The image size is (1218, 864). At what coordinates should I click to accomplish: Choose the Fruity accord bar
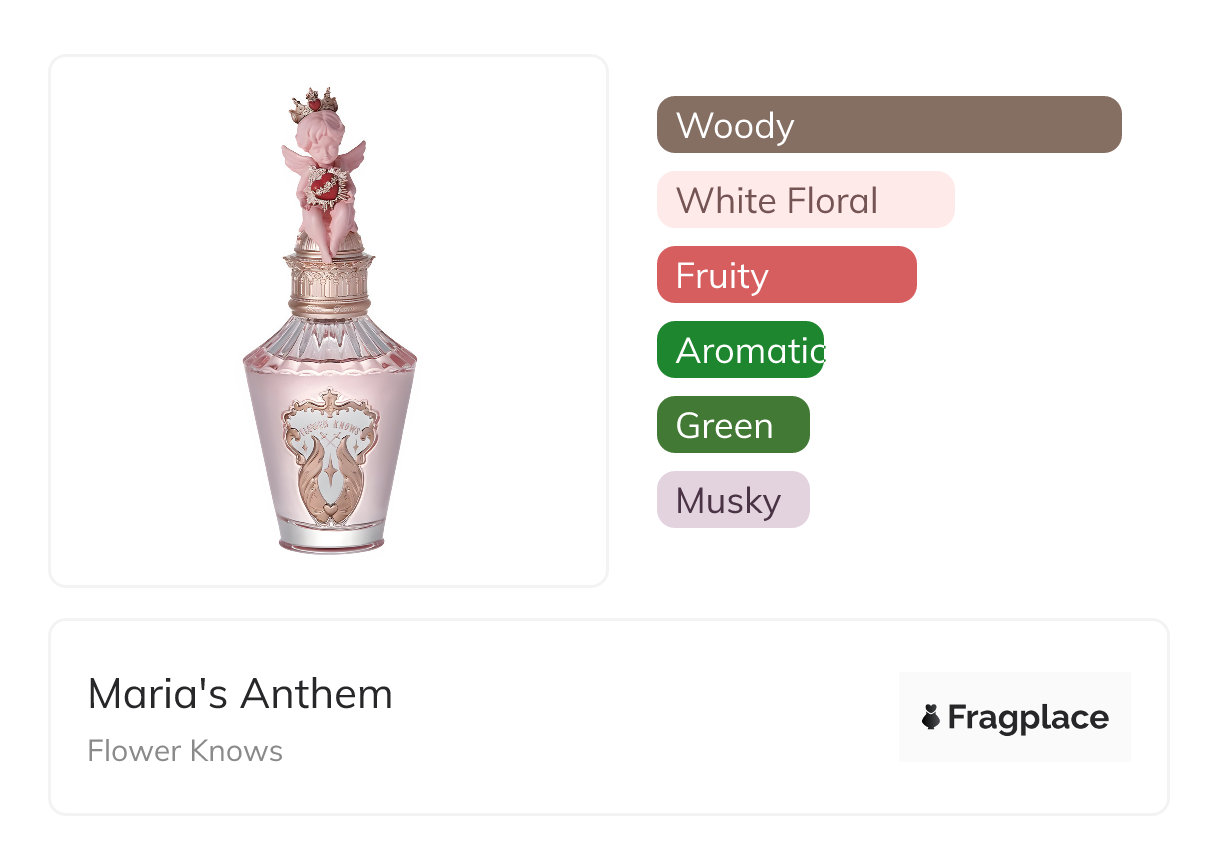coord(786,275)
